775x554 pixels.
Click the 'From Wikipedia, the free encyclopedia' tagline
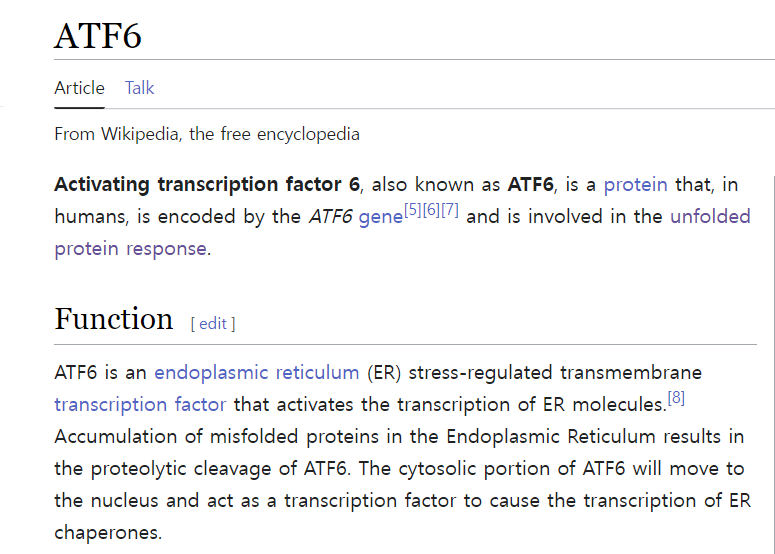(x=207, y=134)
